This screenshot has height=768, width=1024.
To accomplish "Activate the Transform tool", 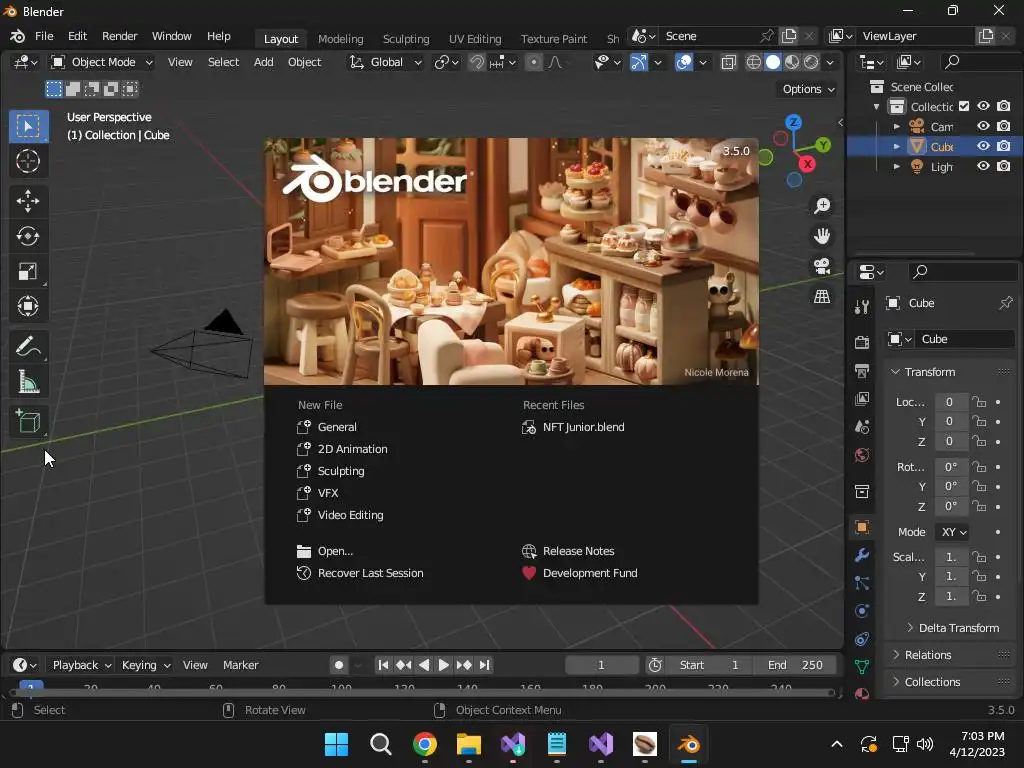I will click(x=27, y=306).
